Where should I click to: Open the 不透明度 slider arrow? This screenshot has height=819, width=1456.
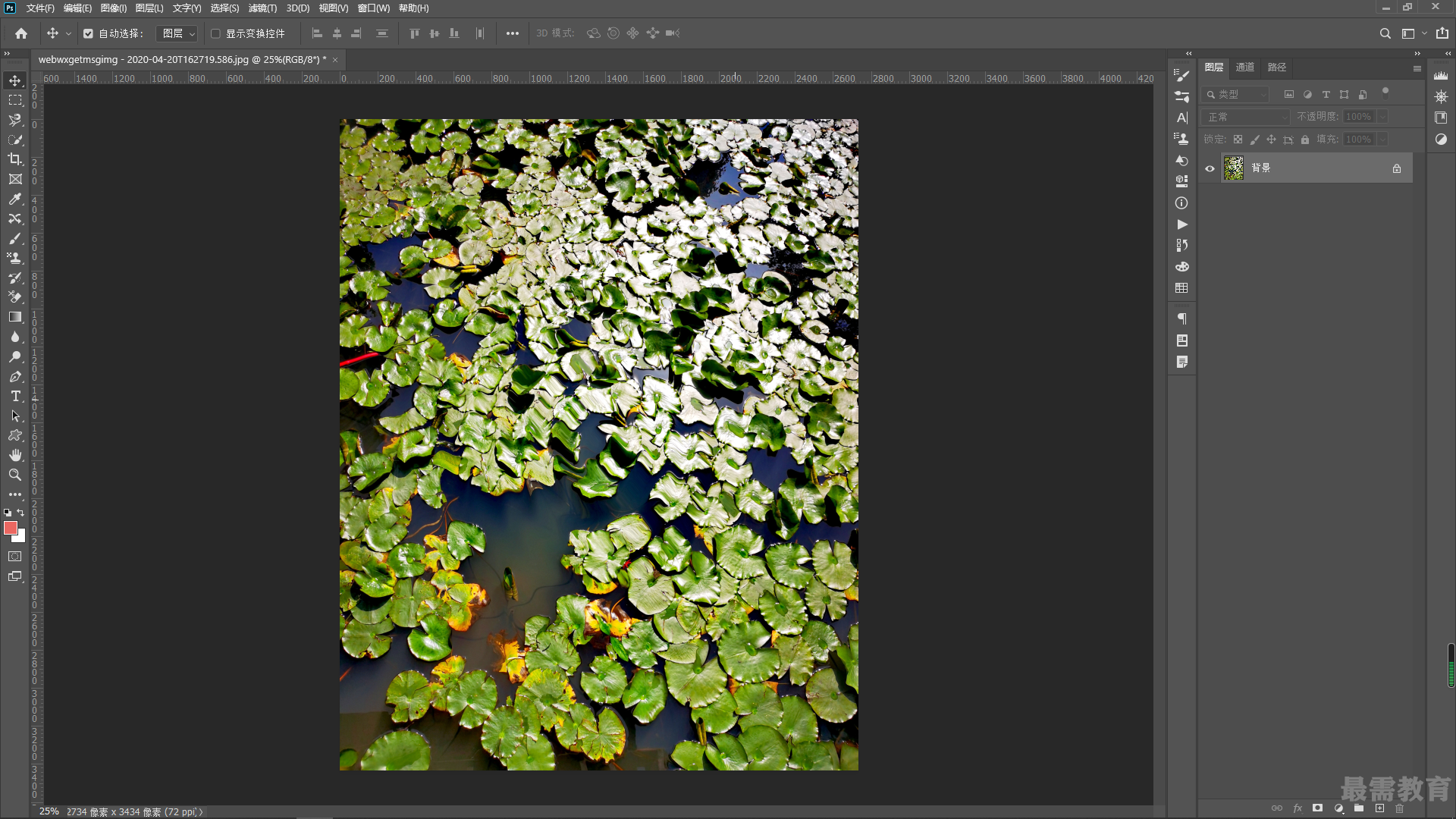[x=1383, y=117]
